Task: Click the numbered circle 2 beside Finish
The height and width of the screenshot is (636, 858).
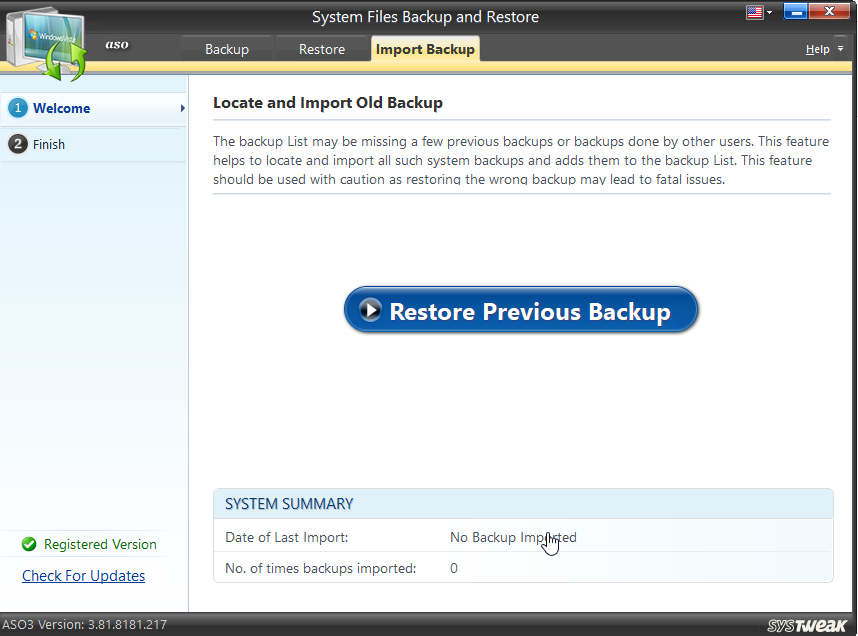Action: coord(18,143)
